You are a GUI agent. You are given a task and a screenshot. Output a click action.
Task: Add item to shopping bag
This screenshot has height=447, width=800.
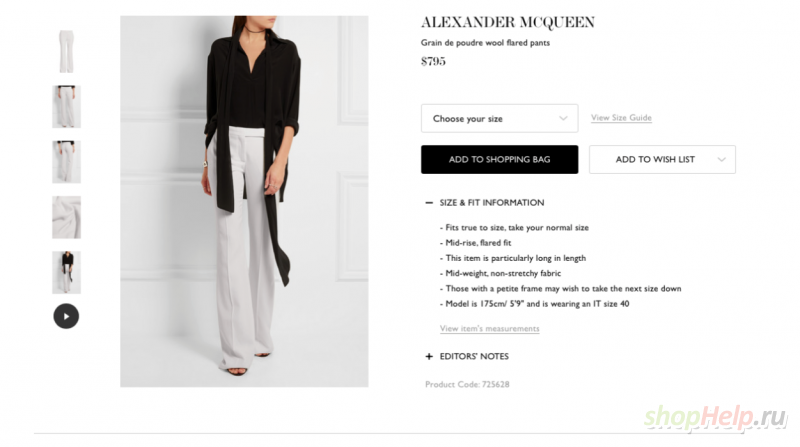499,159
